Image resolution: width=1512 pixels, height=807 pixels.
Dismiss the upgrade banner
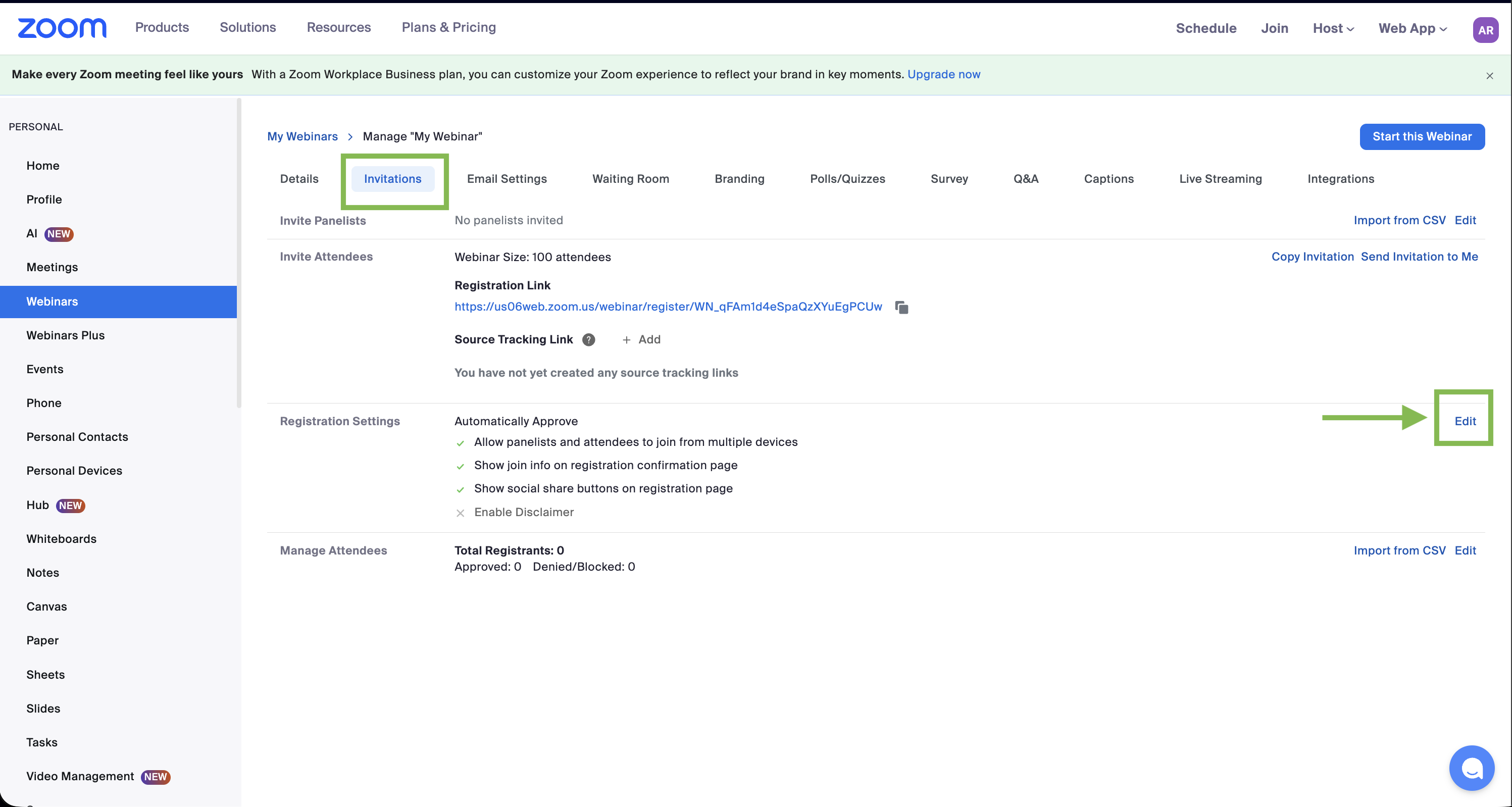point(1490,76)
